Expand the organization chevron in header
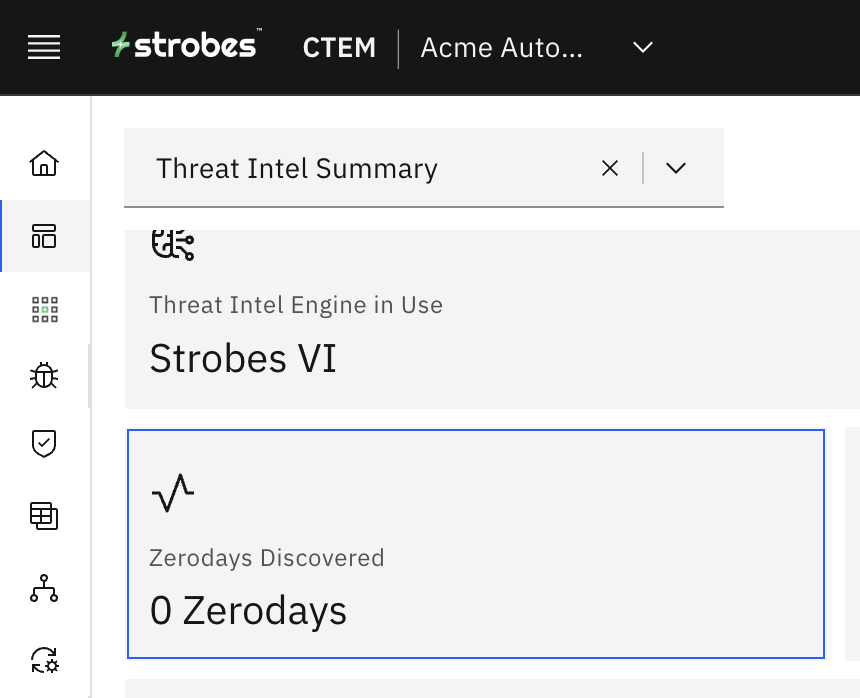 [x=643, y=47]
